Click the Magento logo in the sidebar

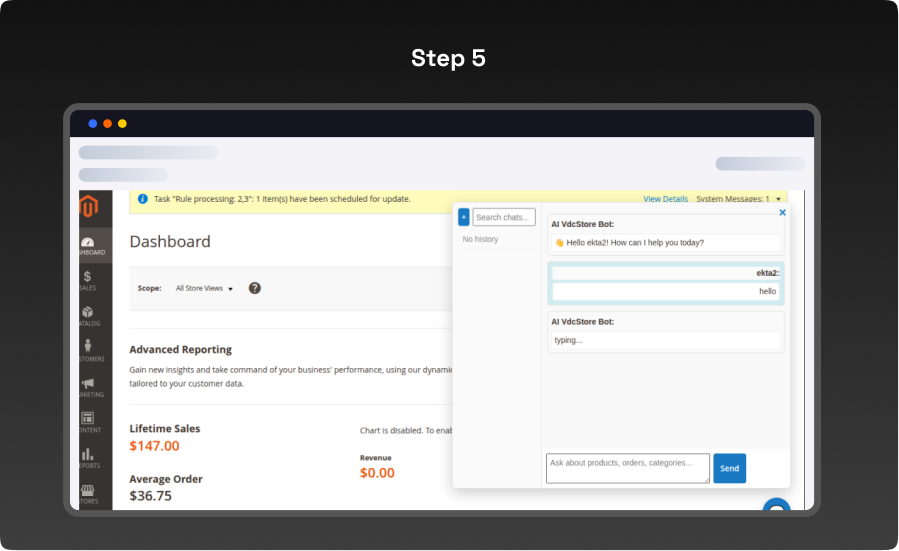(91, 208)
